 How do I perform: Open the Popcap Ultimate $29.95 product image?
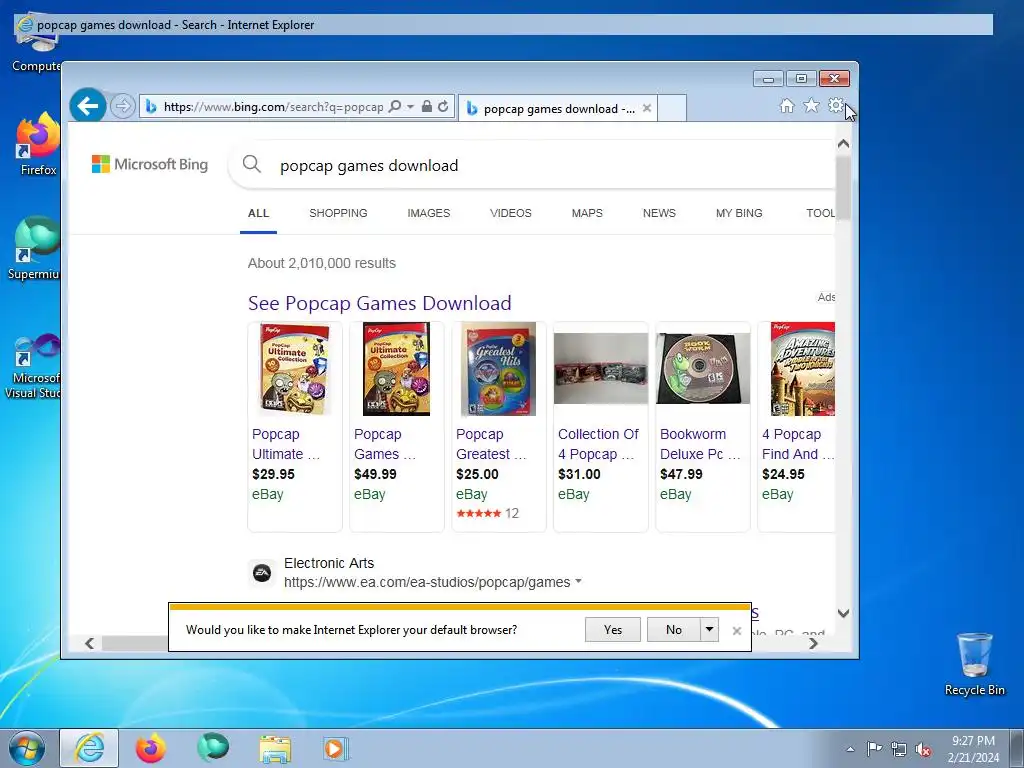[295, 369]
